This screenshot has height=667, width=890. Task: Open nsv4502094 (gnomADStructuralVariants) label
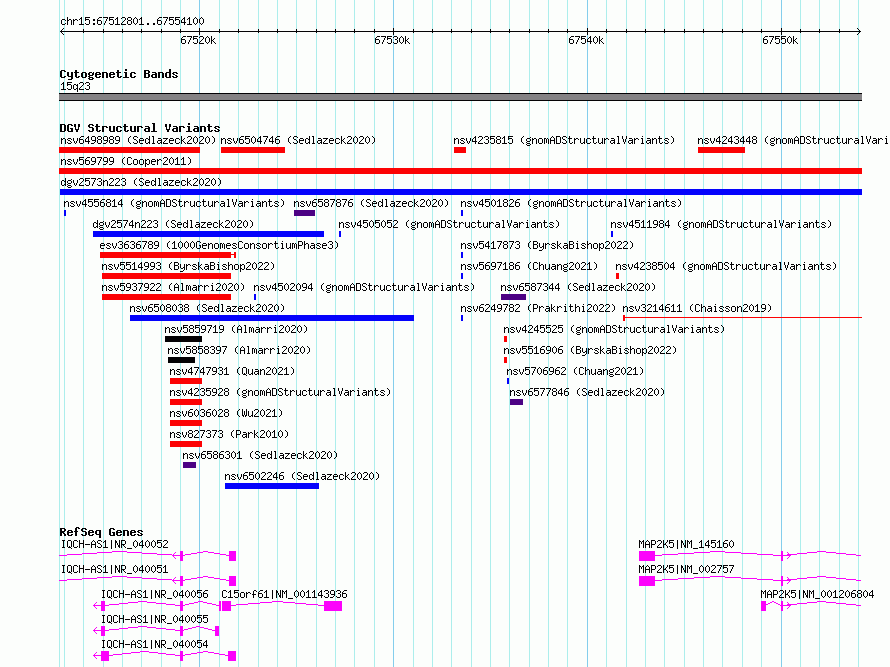tap(364, 287)
